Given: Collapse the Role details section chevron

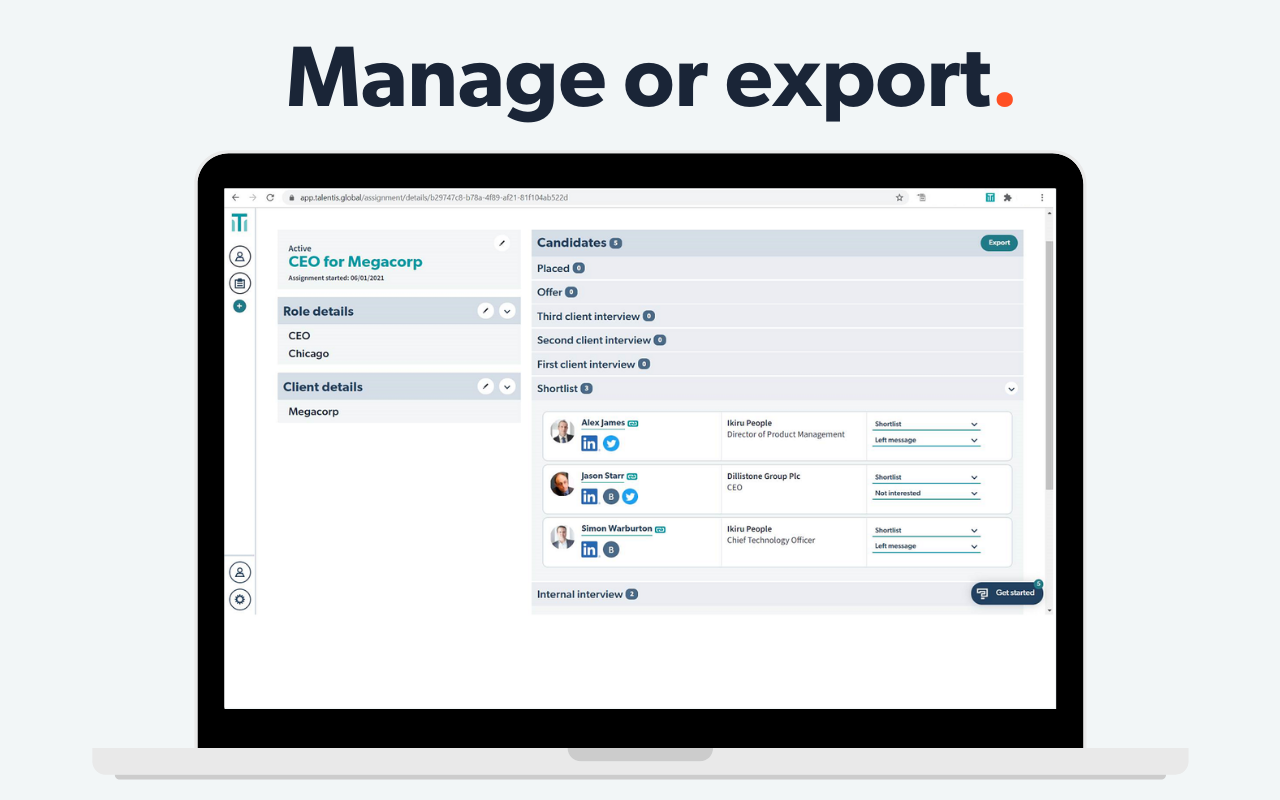Looking at the screenshot, I should coord(507,311).
